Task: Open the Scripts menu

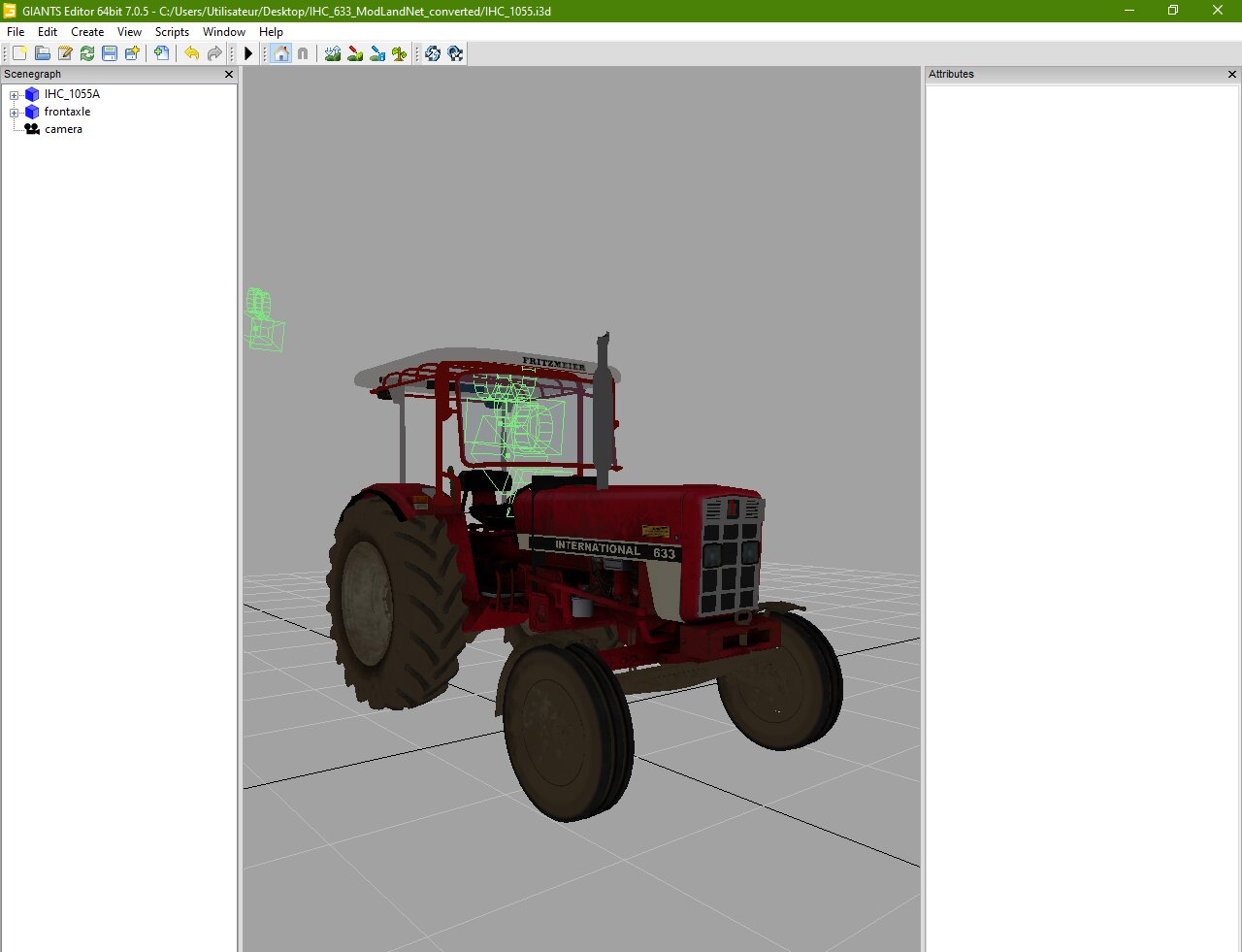Action: 172,32
